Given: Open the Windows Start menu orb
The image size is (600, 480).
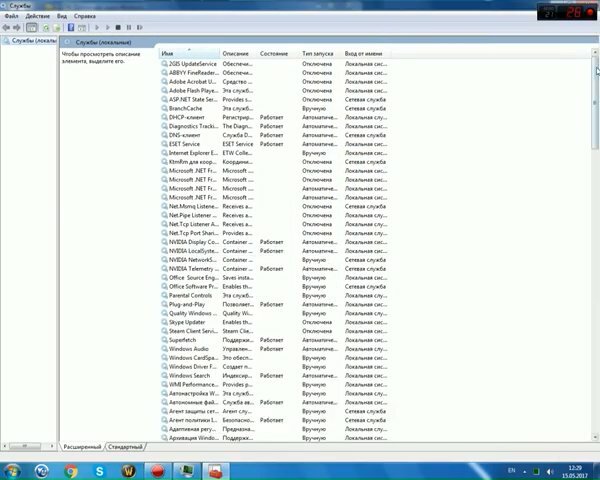Looking at the screenshot, I should (12, 471).
